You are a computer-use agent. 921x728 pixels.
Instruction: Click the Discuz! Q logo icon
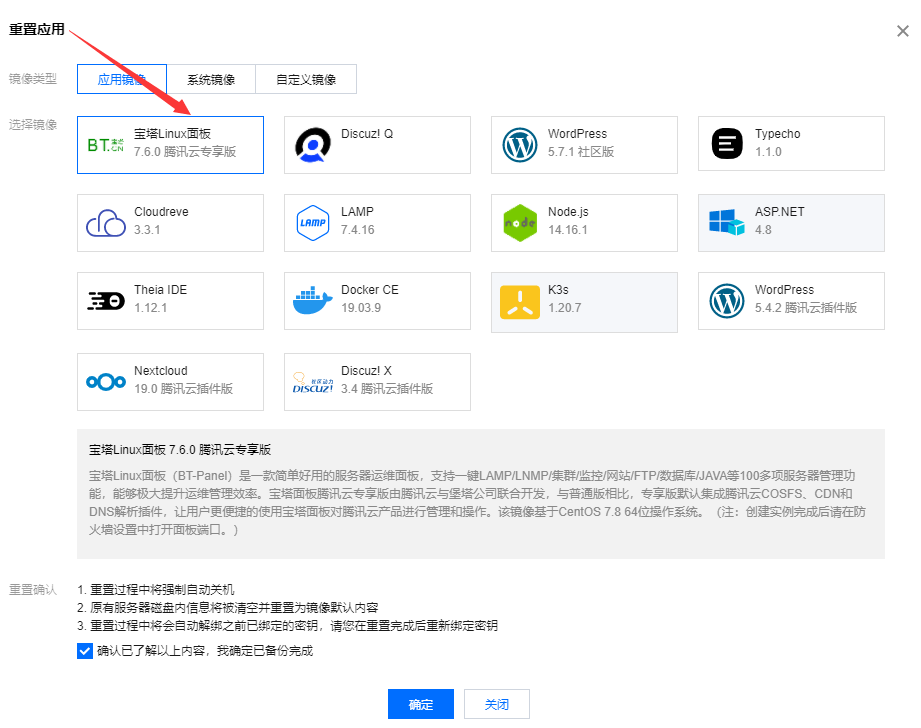click(312, 145)
